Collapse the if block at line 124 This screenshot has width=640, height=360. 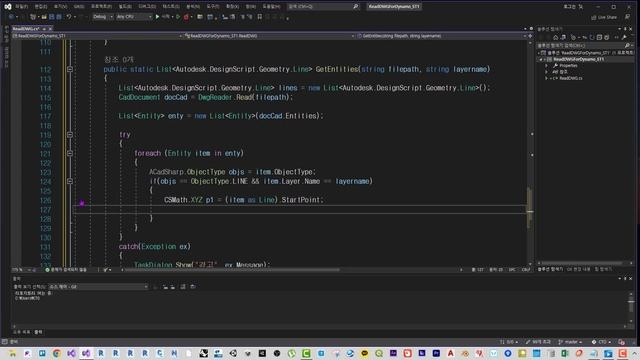[70, 181]
